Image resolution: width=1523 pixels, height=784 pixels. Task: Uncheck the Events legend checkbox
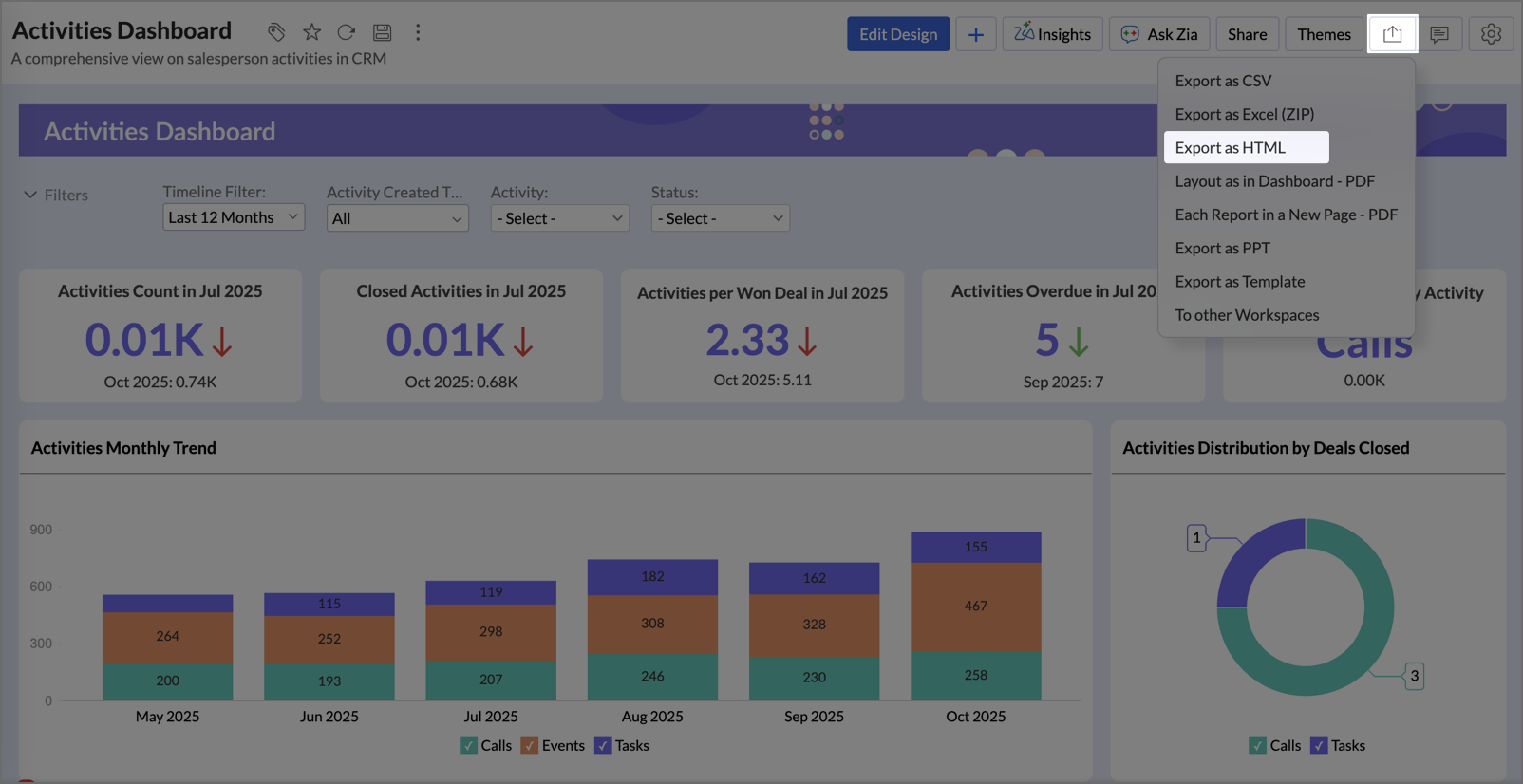coord(530,745)
